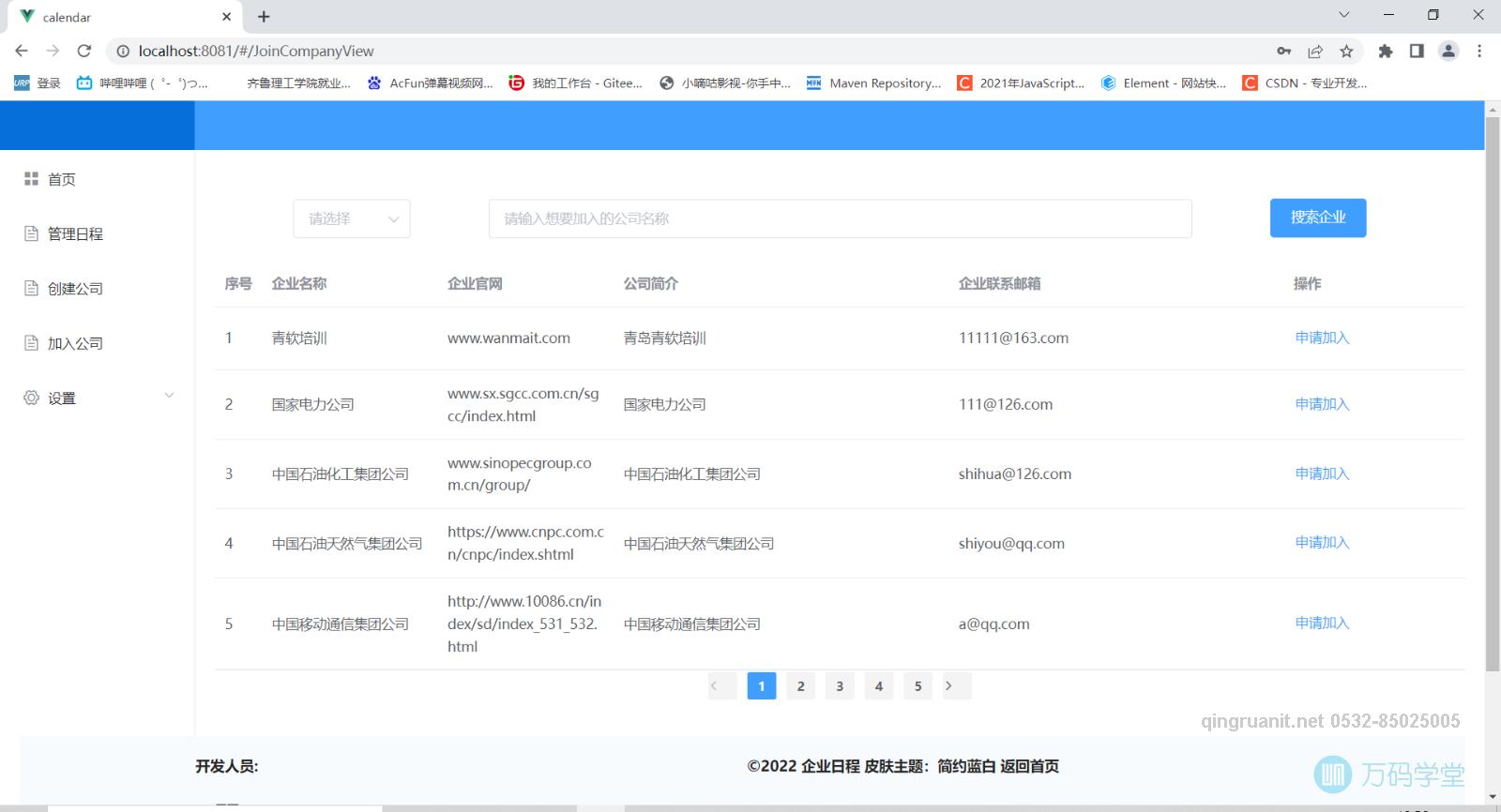Open the 小嘀咕影视 bookmark
The width and height of the screenshot is (1501, 812).
coord(725,83)
